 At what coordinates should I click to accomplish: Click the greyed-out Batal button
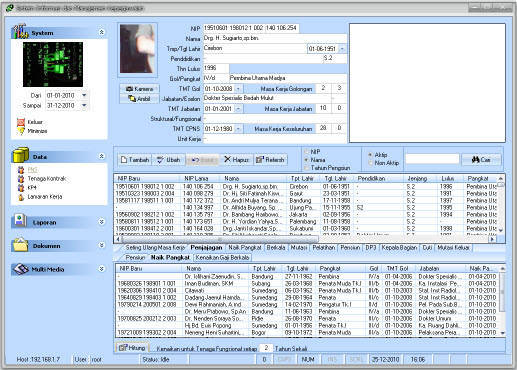[x=203, y=160]
